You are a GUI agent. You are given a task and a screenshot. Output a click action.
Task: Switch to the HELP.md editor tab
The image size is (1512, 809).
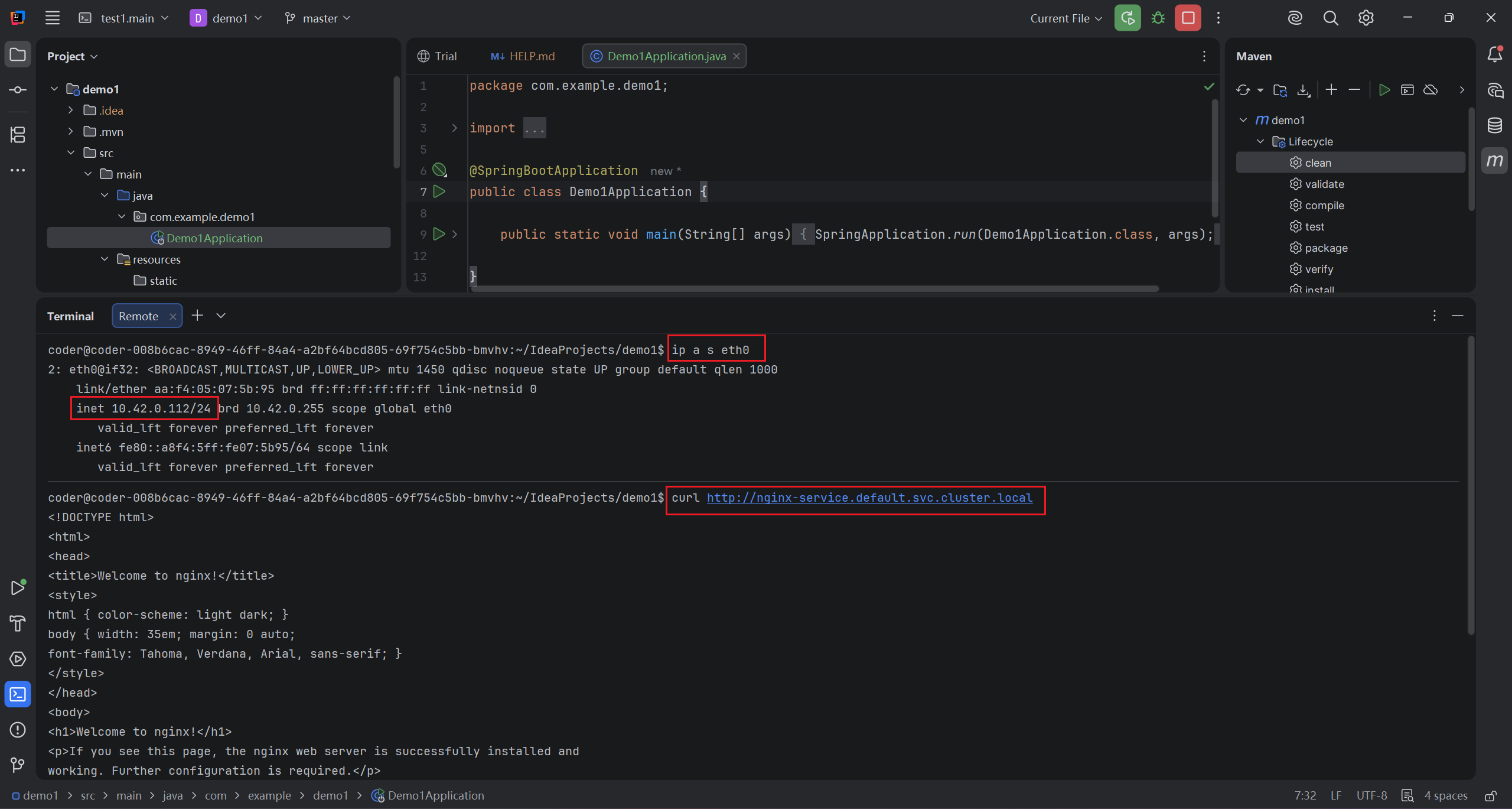pyautogui.click(x=523, y=56)
